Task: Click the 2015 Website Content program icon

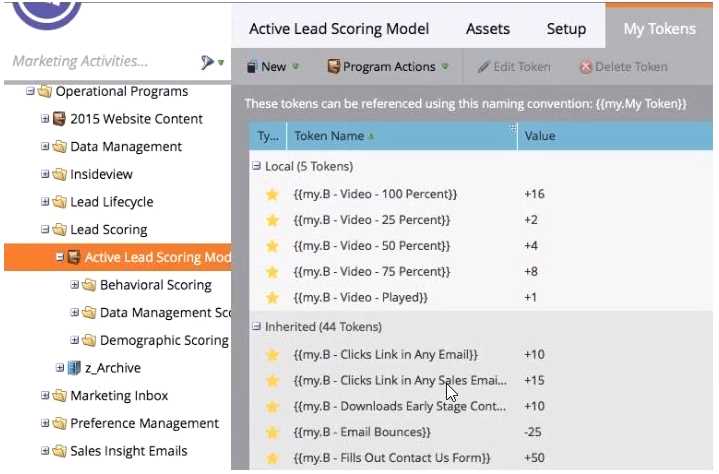Action: (x=59, y=119)
